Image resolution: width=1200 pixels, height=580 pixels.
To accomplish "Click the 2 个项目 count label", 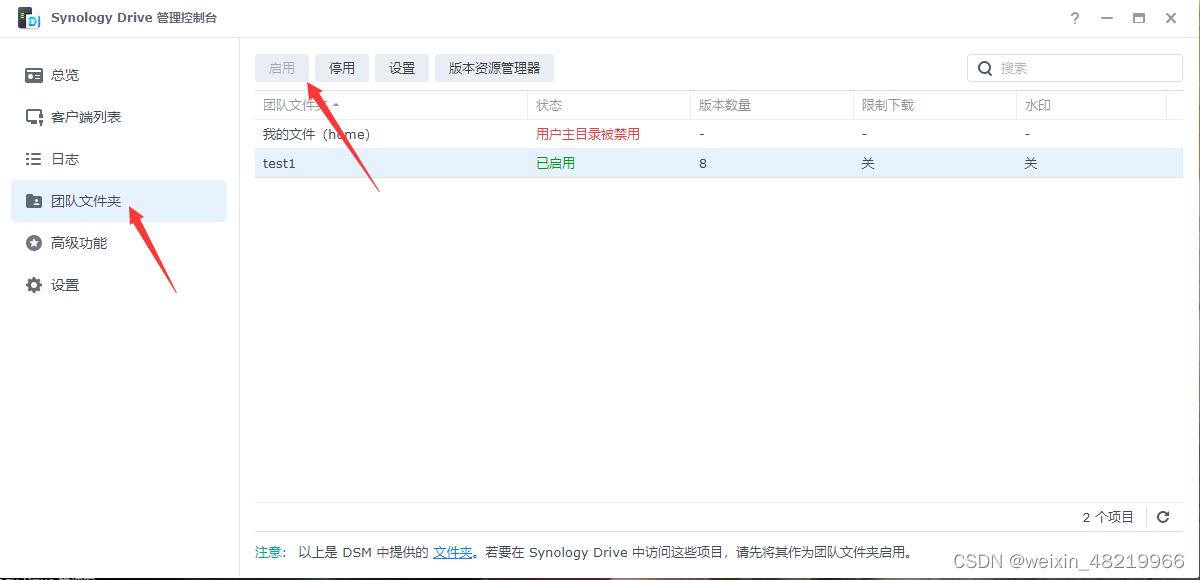I will point(1108,517).
